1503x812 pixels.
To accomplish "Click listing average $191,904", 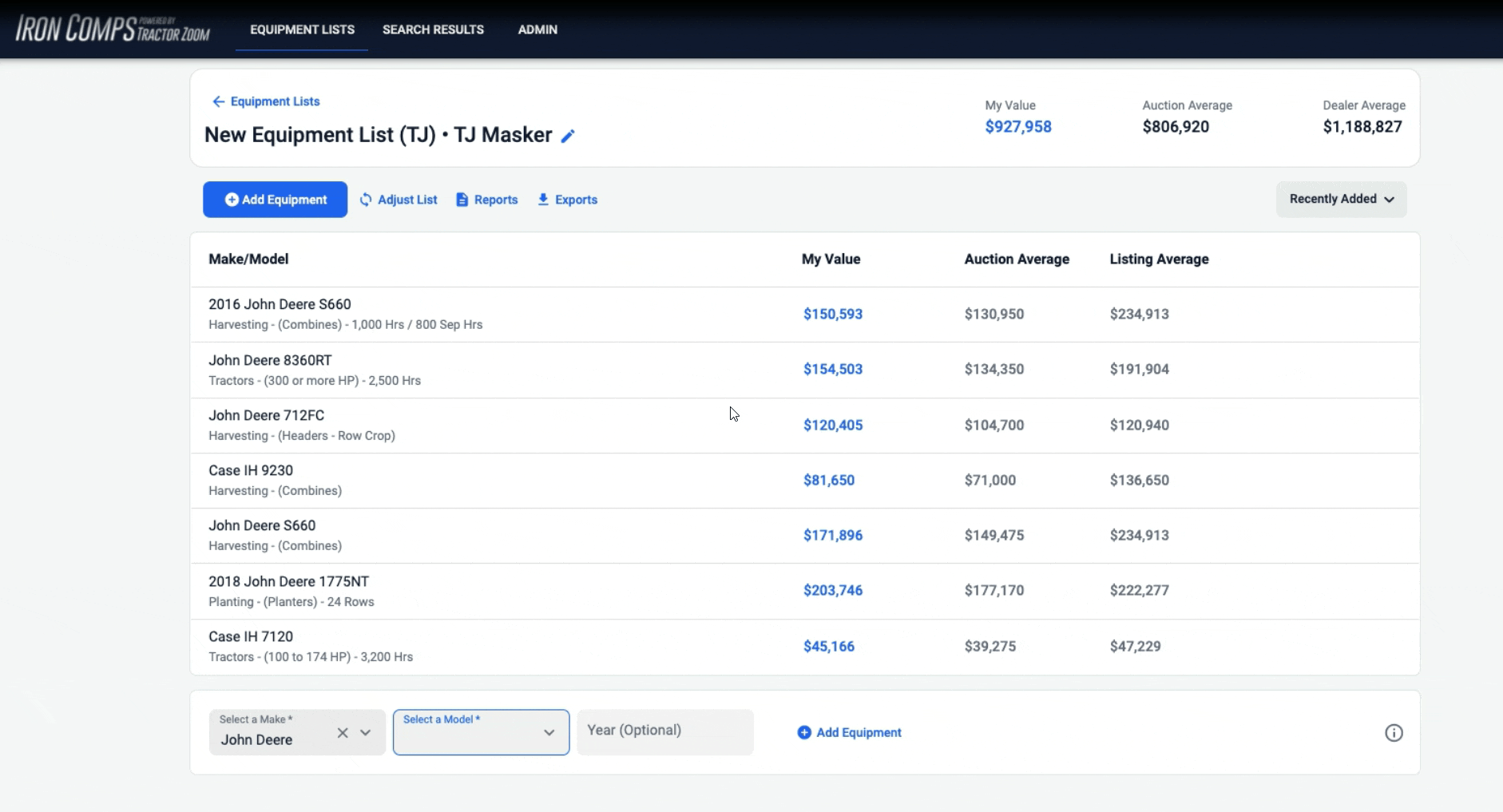I will coord(1140,369).
